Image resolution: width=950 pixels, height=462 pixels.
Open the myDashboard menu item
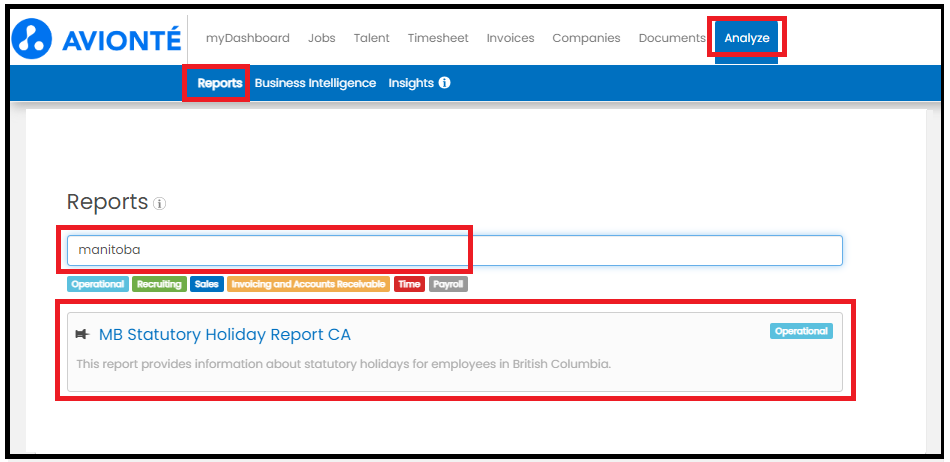247,38
